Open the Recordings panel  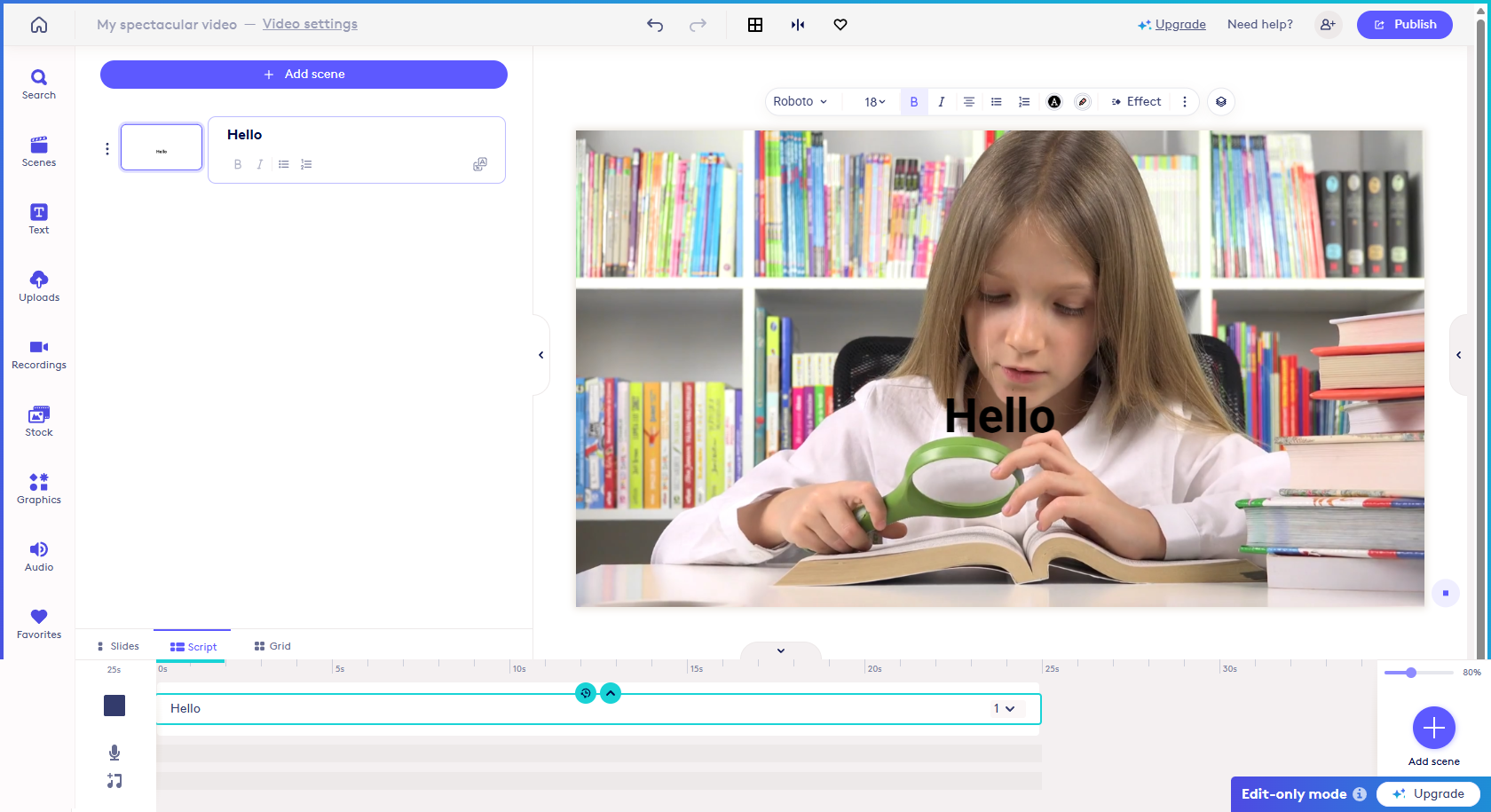tap(38, 353)
